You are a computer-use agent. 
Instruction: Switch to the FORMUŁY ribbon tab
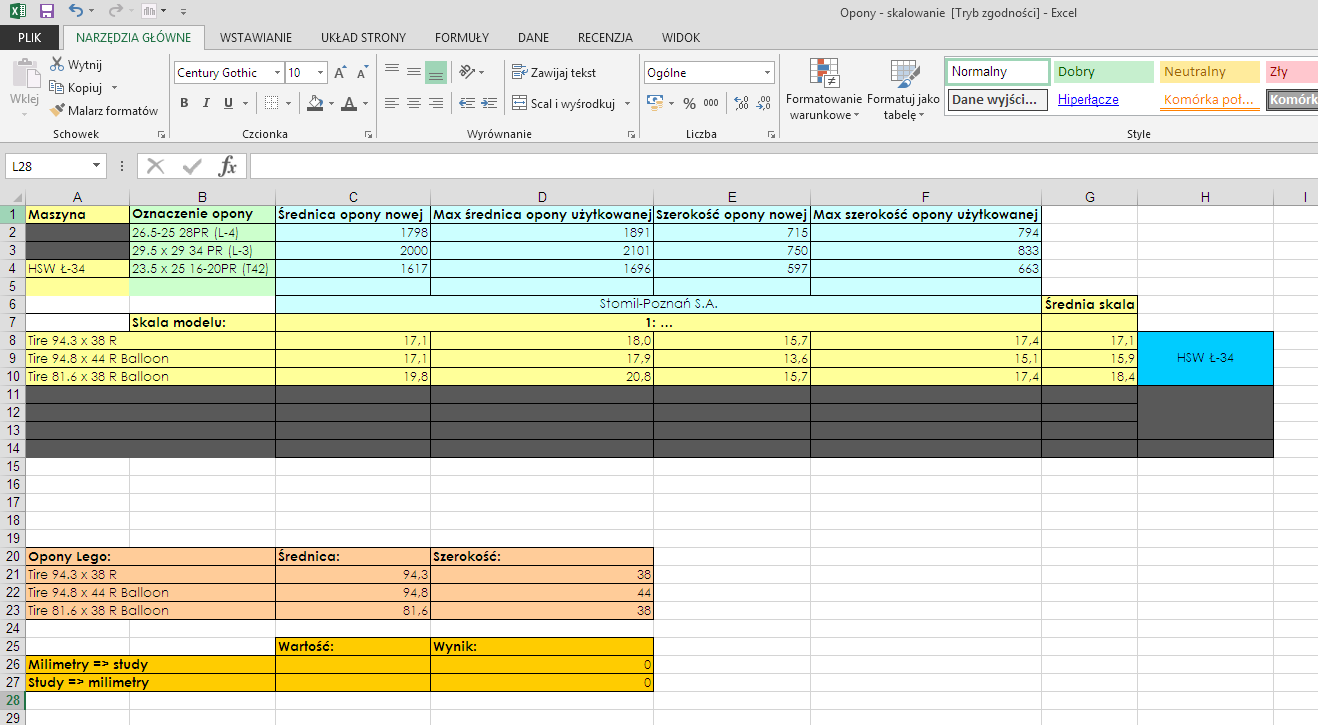pos(462,38)
